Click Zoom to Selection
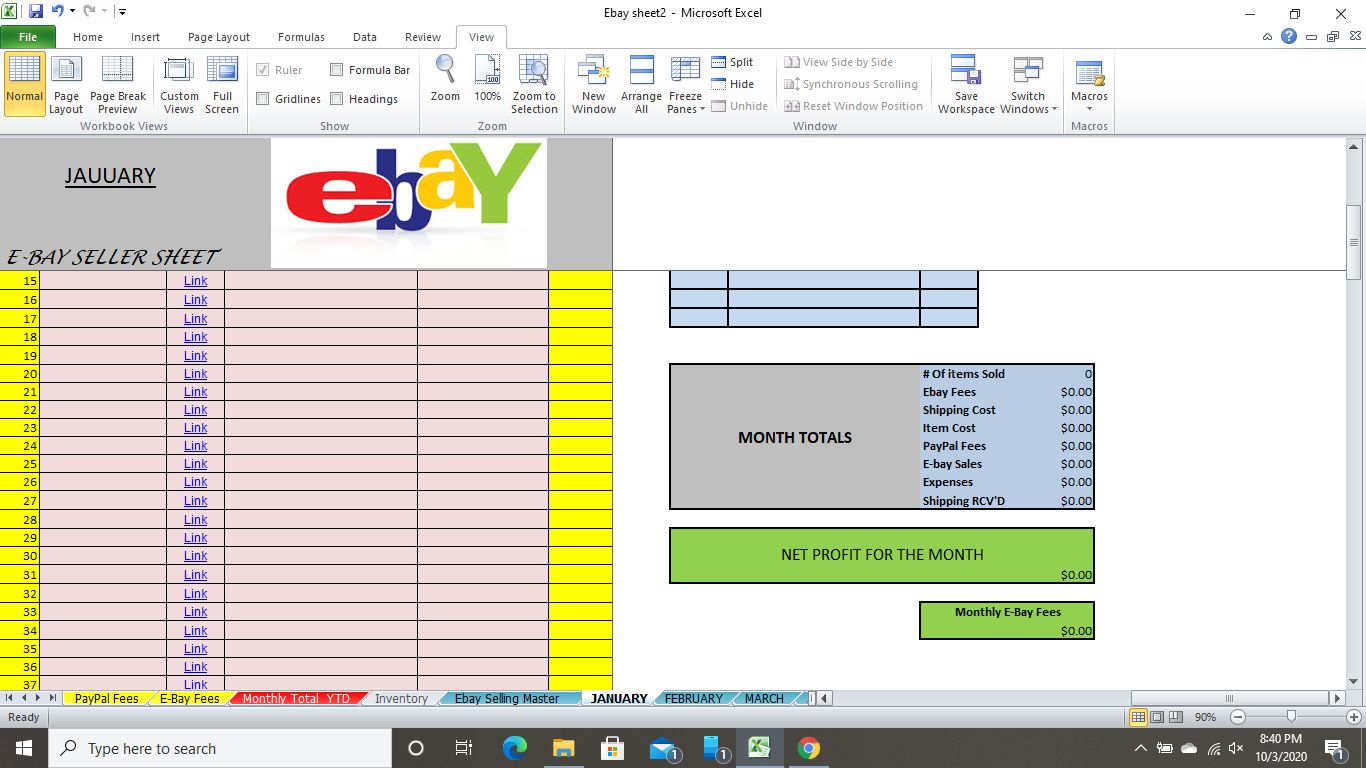This screenshot has height=768, width=1366. [x=534, y=84]
